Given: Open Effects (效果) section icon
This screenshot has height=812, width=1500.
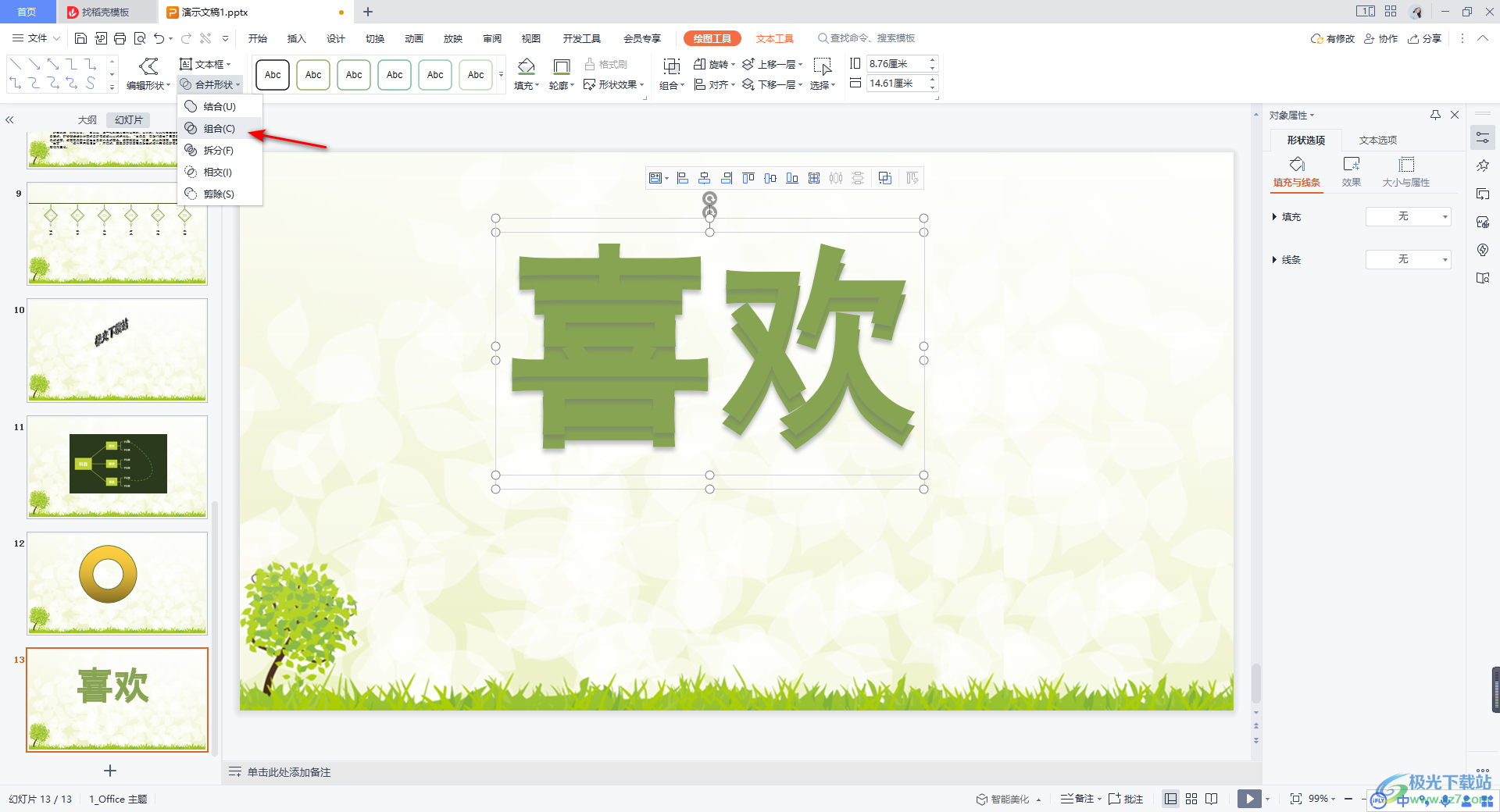Looking at the screenshot, I should 1352,164.
